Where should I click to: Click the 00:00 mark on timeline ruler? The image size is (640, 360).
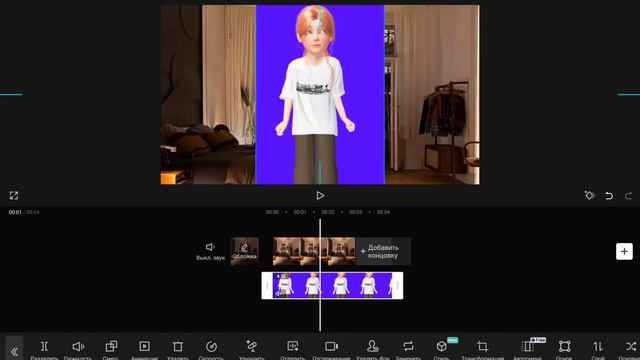coord(272,212)
